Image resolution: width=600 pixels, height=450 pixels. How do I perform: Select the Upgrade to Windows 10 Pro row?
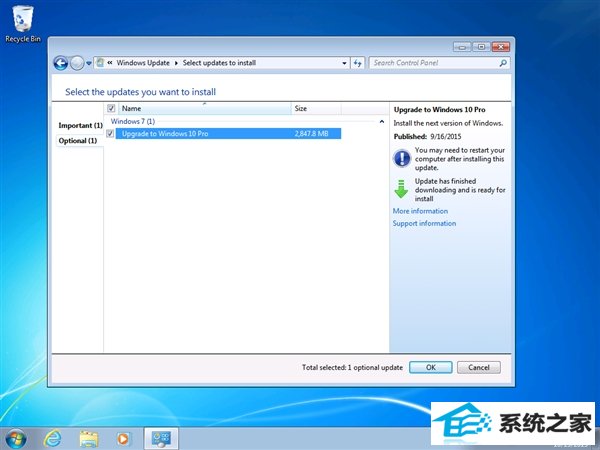pyautogui.click(x=228, y=134)
